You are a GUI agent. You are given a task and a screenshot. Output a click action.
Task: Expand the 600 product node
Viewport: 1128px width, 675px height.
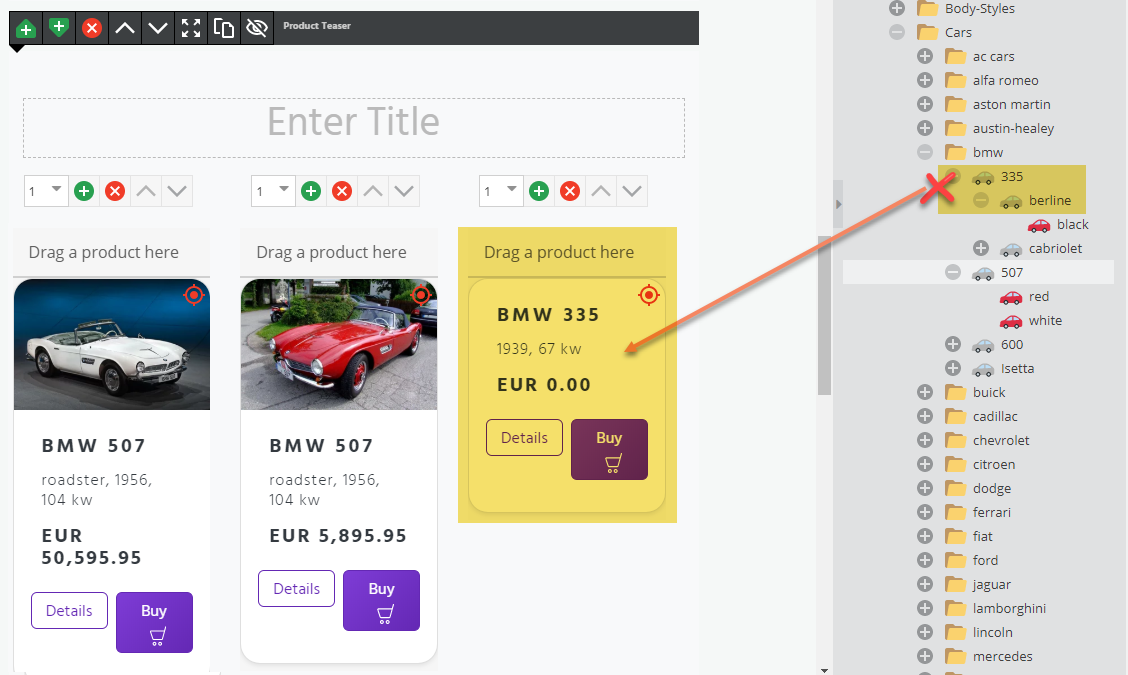(953, 344)
